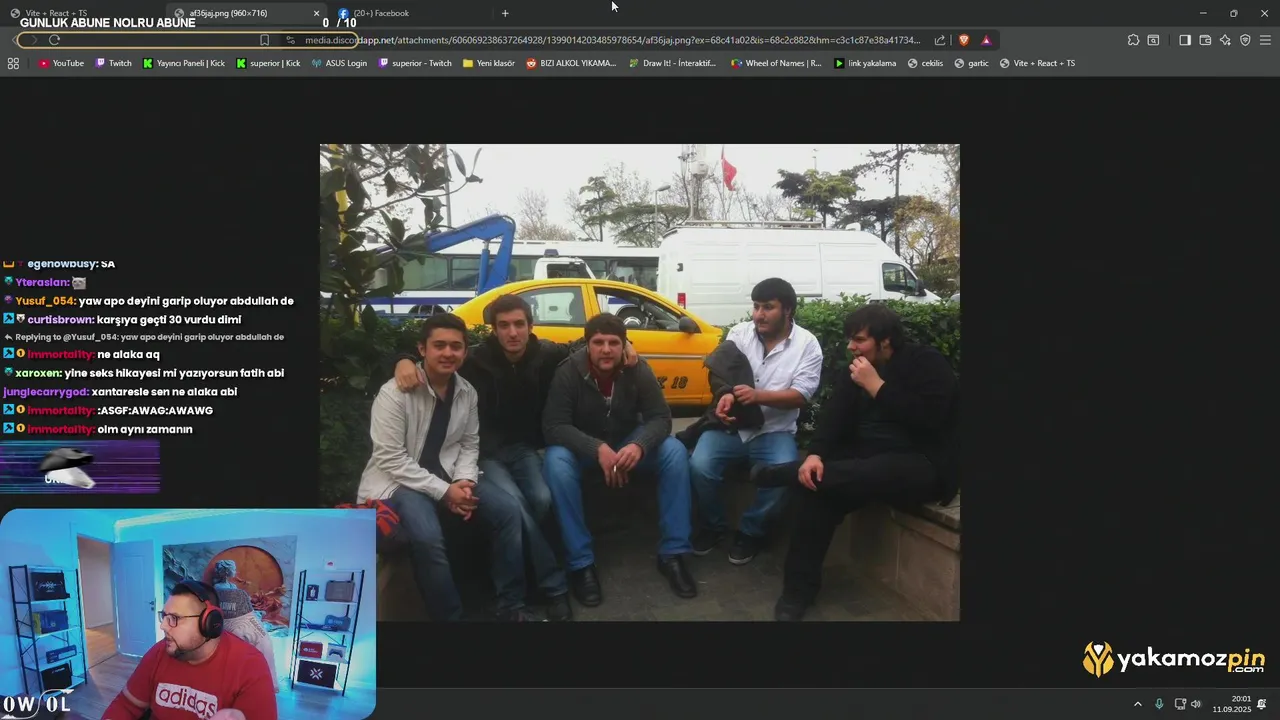Open the link yakalama bookmark

[x=865, y=63]
